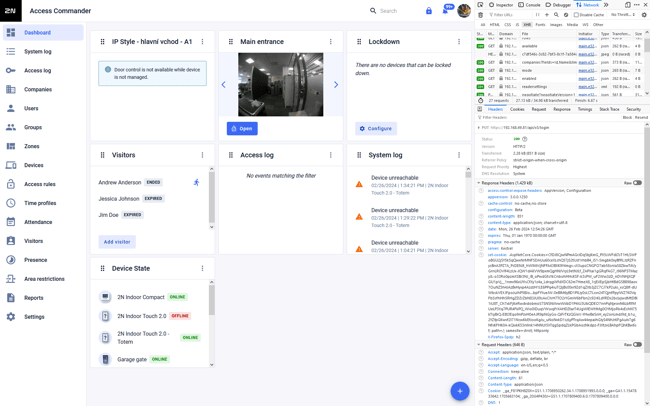
Task: Open the throttling dropdown in DevTools
Action: 623,15
